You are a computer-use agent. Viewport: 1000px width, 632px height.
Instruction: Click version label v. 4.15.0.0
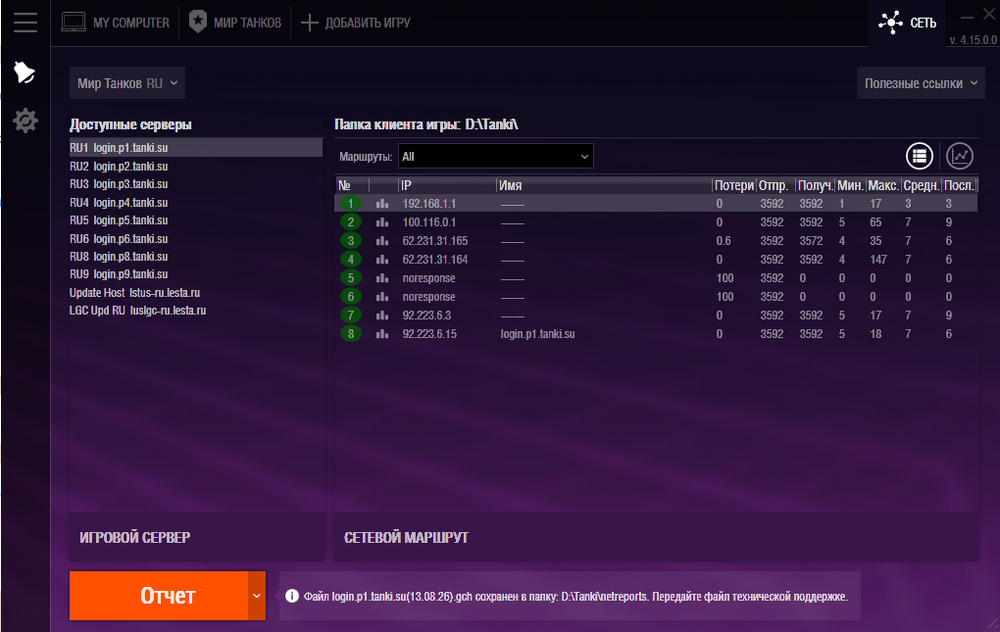[973, 40]
